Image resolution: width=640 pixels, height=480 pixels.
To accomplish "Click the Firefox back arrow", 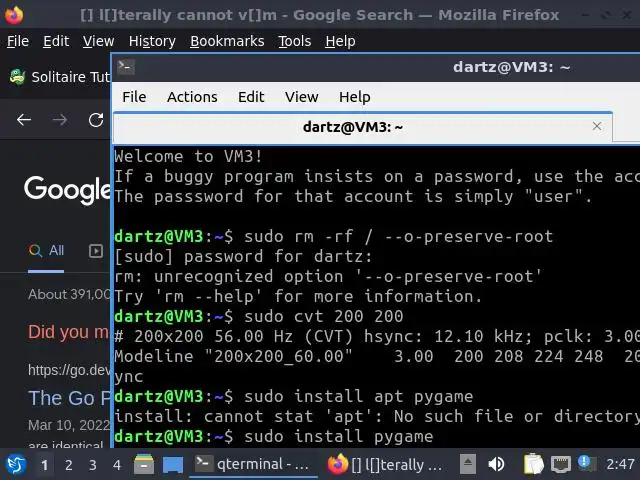I will tap(24, 120).
